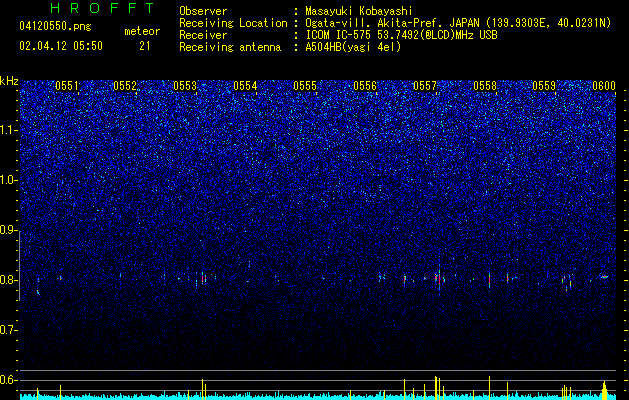Select the 0.9 frequency axis label

tap(9, 230)
